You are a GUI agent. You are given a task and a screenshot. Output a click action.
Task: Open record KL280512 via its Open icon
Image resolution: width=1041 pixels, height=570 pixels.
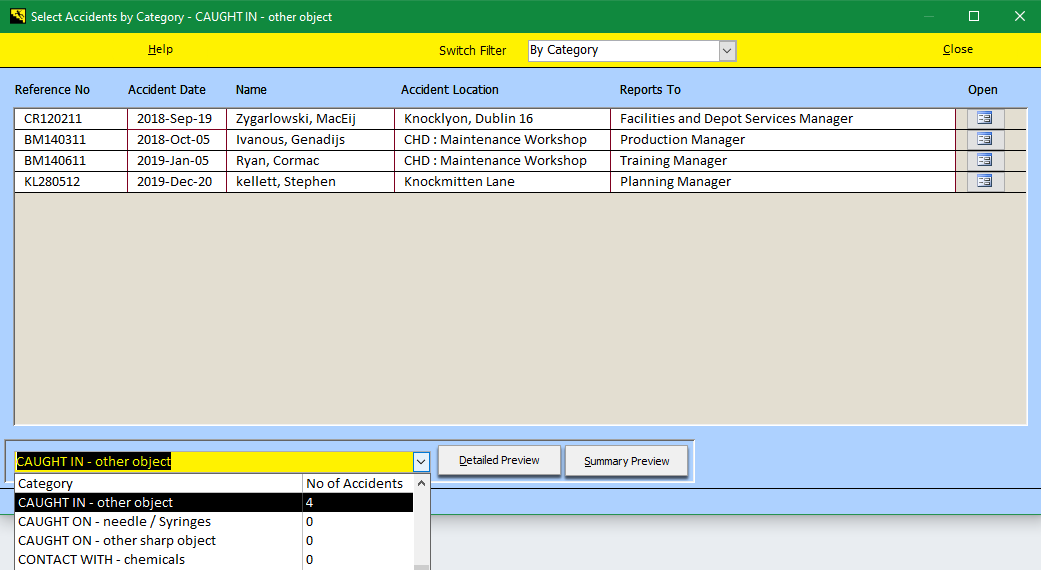(985, 181)
